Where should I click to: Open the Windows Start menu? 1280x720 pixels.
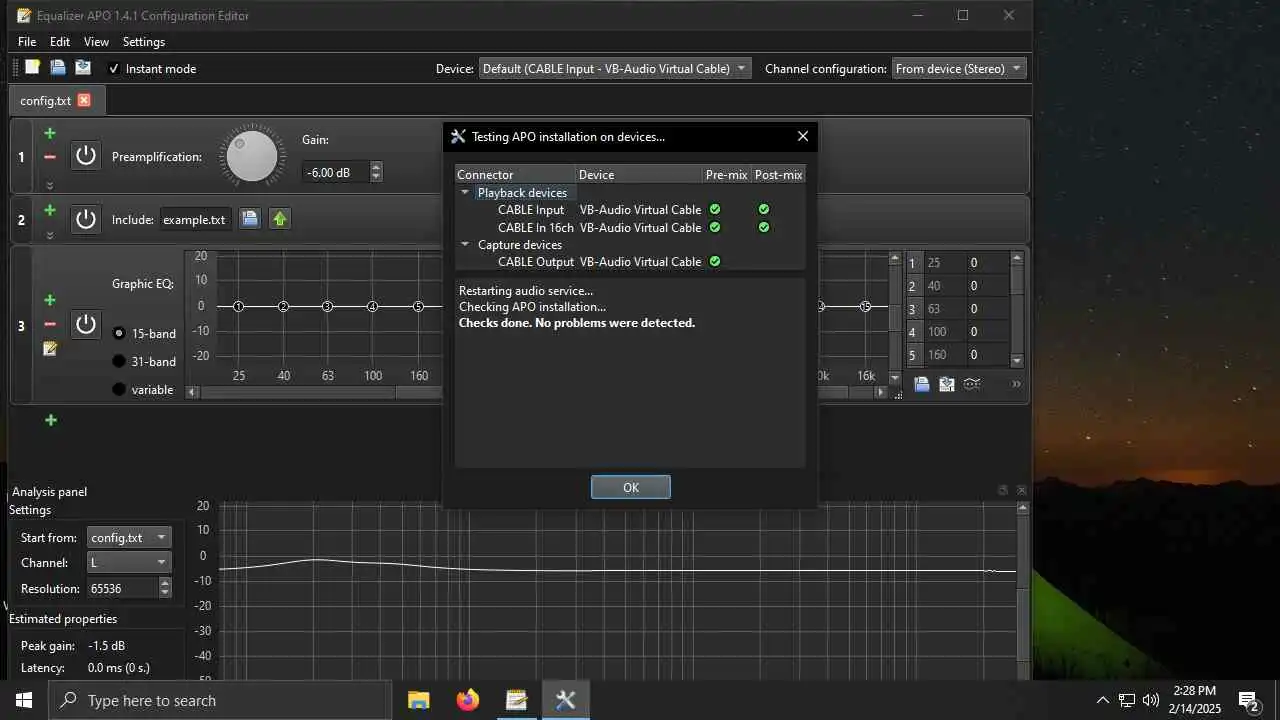coord(24,700)
